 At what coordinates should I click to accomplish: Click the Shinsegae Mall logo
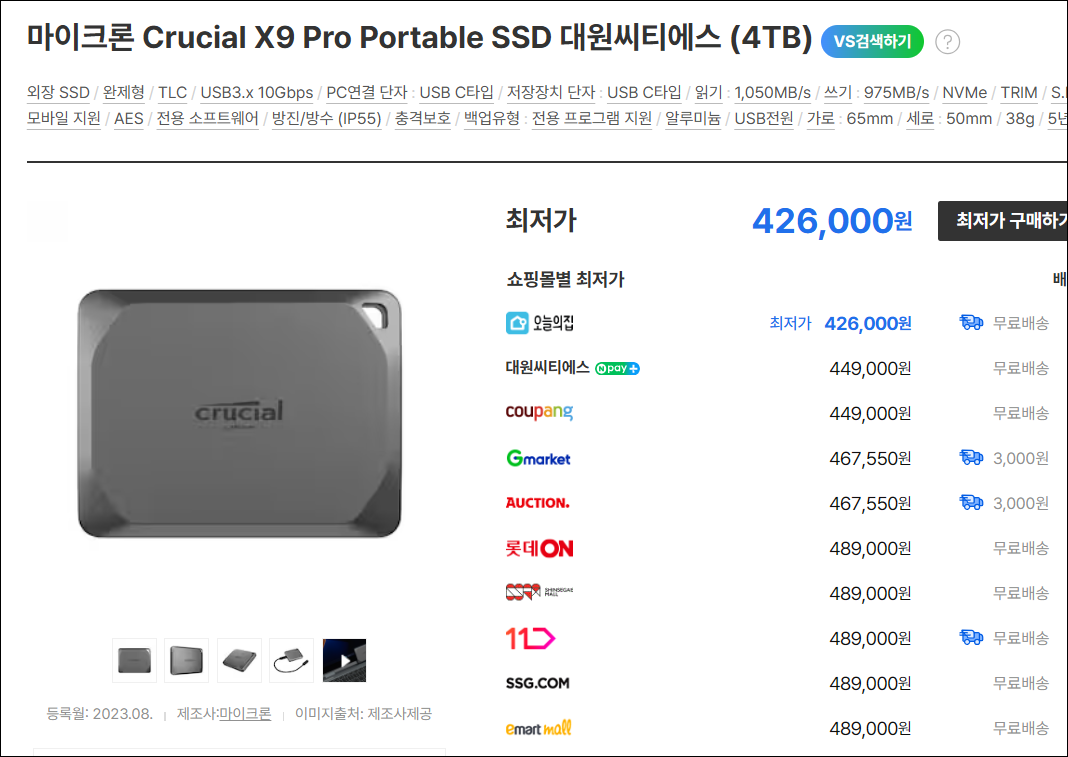(x=539, y=592)
